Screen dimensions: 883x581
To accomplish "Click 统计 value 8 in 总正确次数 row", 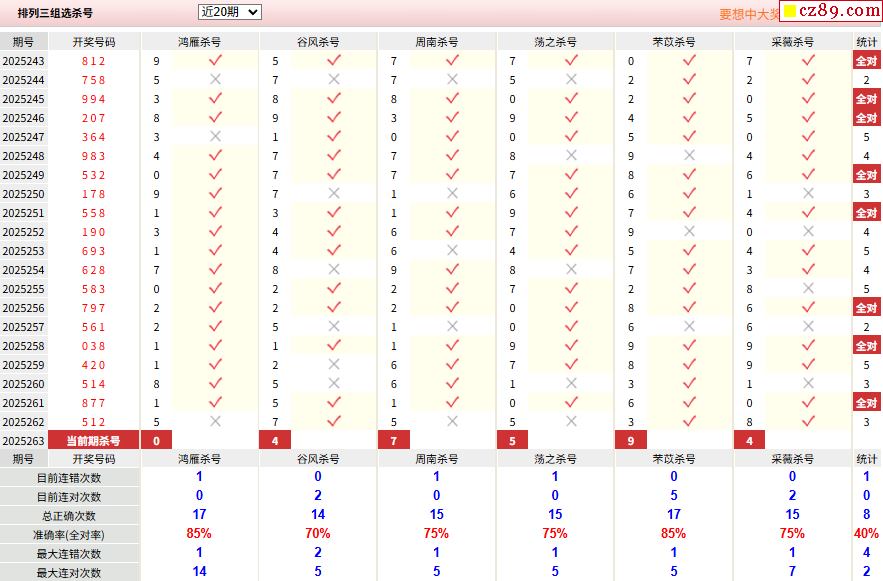I will pos(866,514).
